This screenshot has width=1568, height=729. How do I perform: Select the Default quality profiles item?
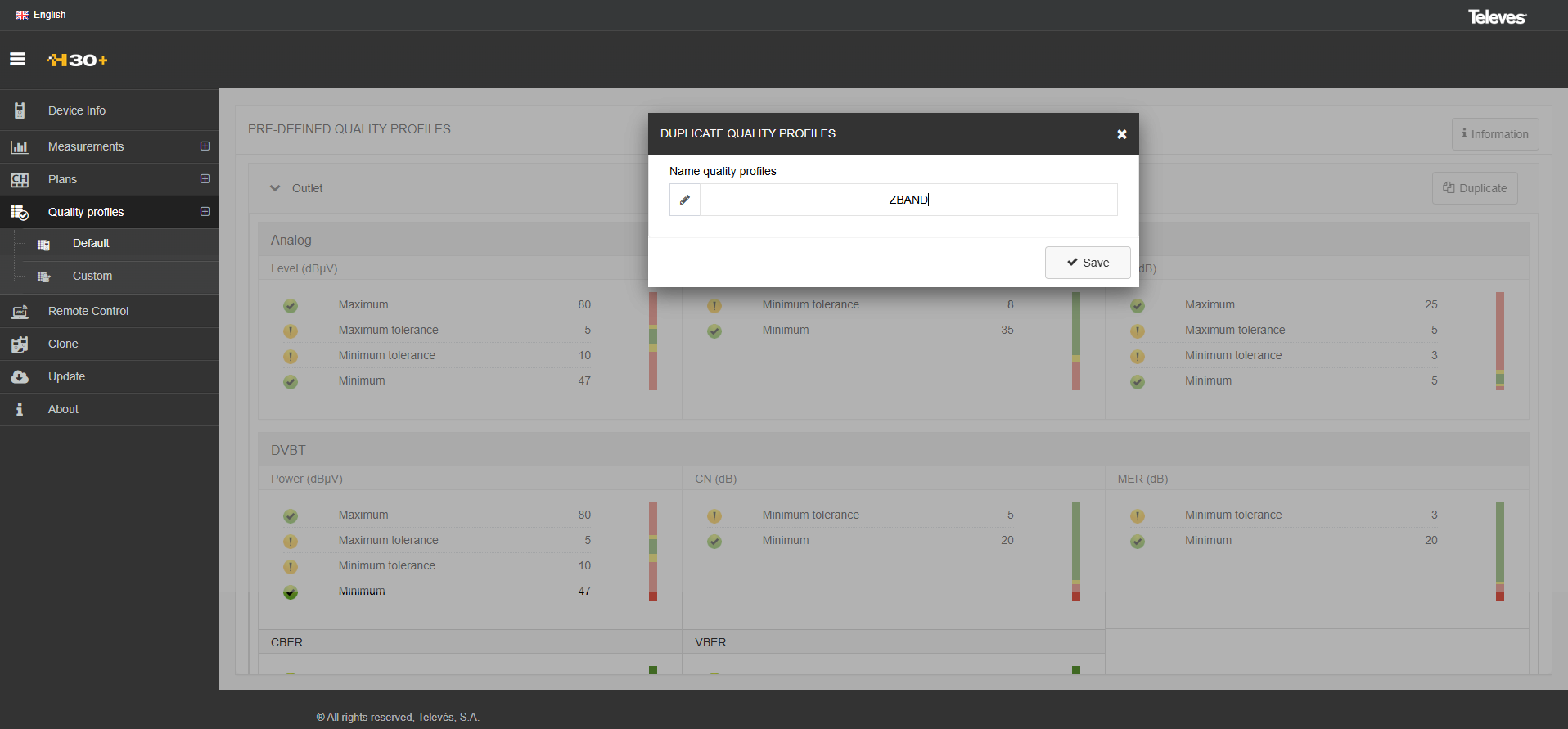click(x=91, y=244)
